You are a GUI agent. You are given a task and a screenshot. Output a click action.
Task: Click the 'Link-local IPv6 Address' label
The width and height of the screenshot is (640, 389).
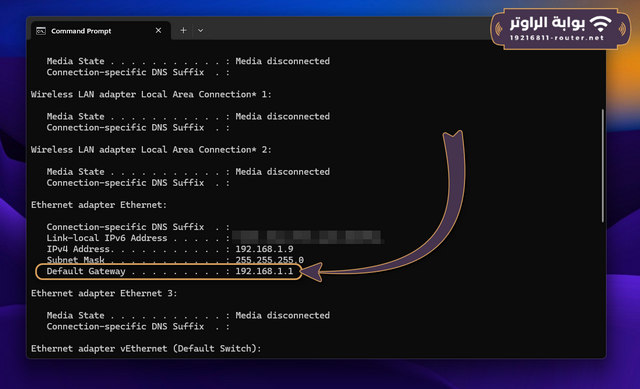107,238
